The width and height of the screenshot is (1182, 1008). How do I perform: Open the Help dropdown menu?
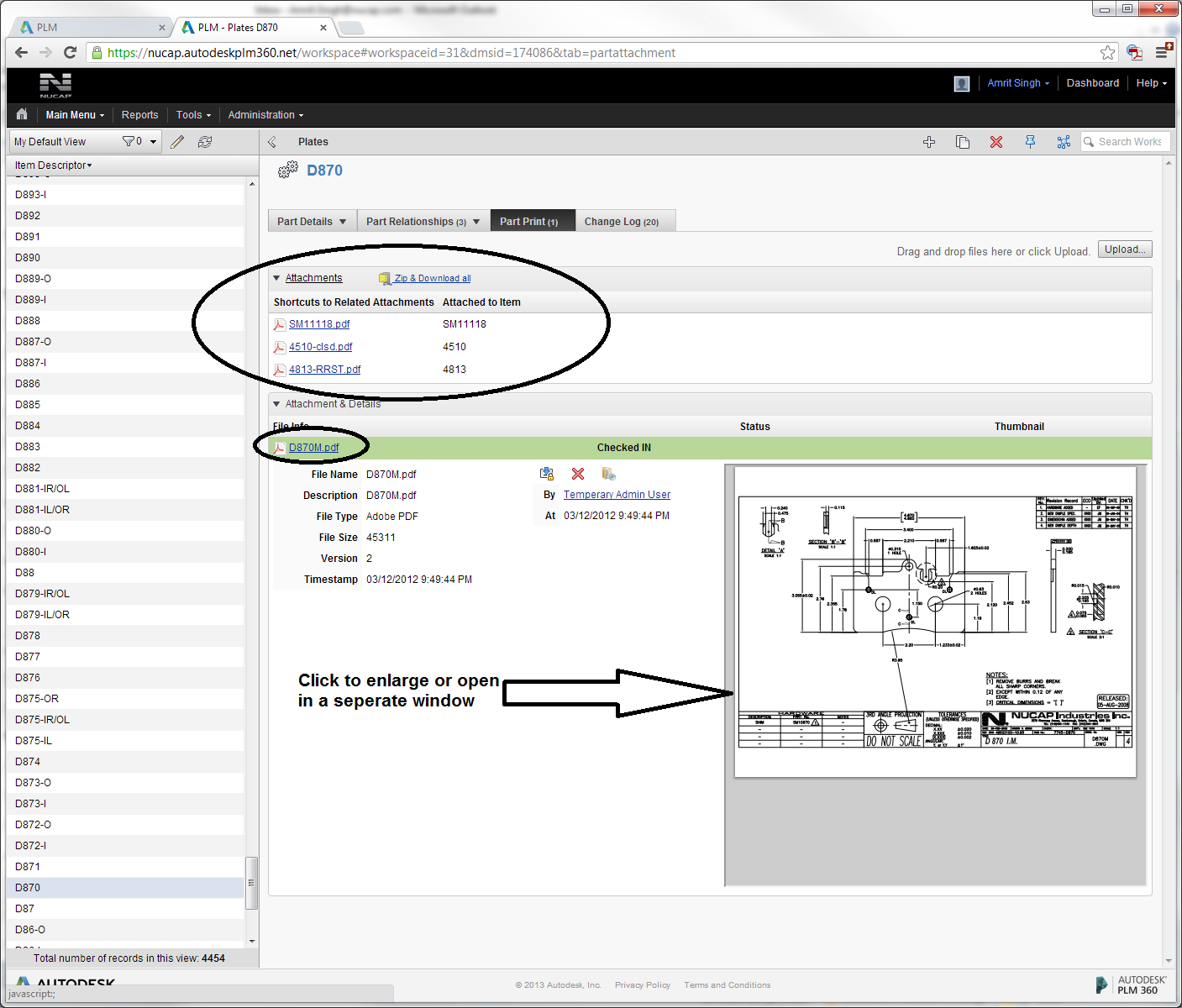[x=1152, y=83]
